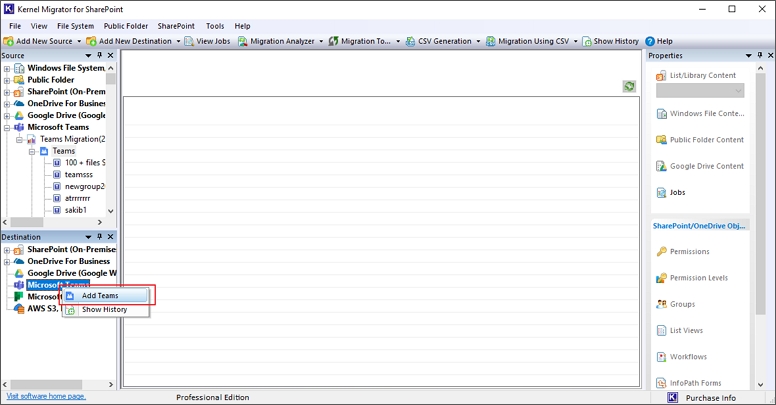Open Workflows in the Properties panel
The width and height of the screenshot is (776, 405).
click(681, 356)
